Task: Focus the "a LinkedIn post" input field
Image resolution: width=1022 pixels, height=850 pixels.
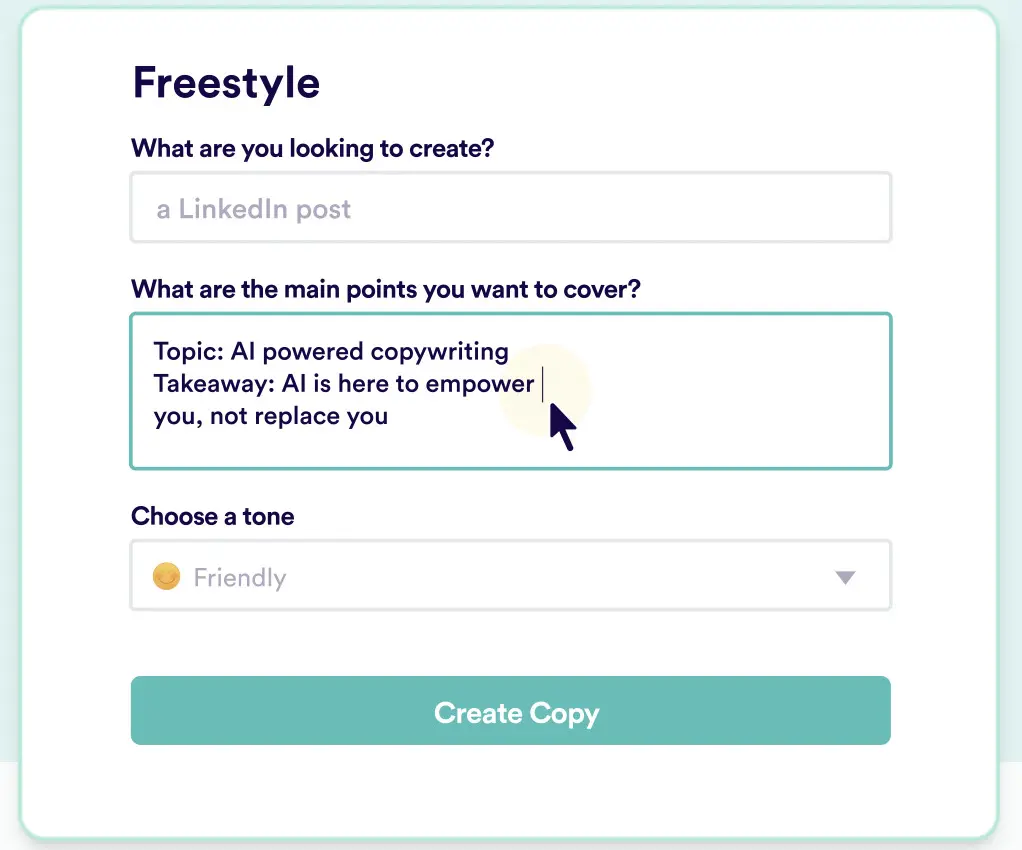Action: (x=510, y=208)
